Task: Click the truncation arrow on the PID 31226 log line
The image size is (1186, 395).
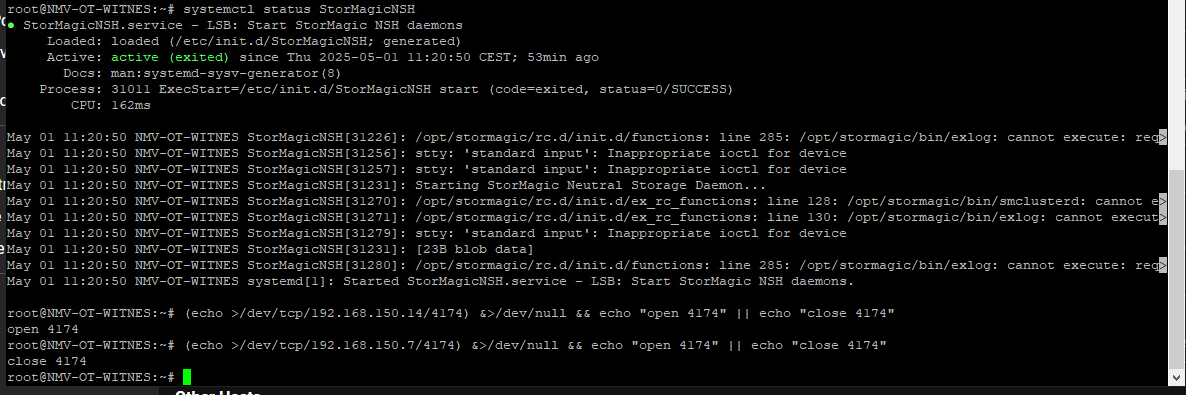Action: [x=1163, y=137]
